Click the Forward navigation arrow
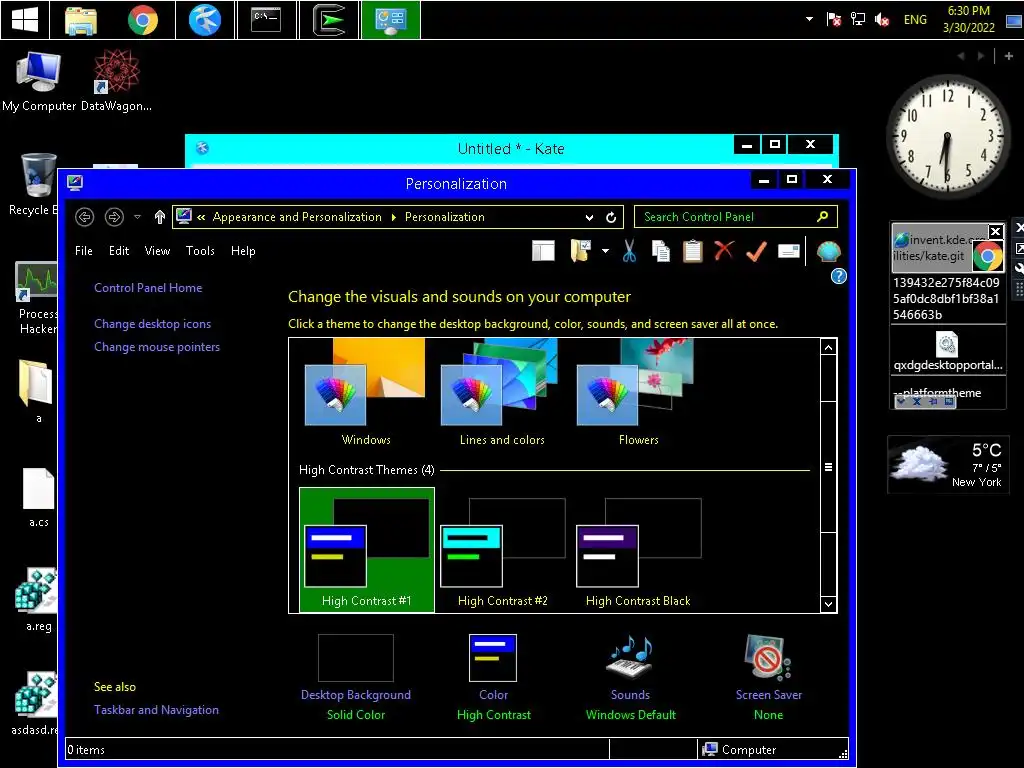 coord(114,217)
